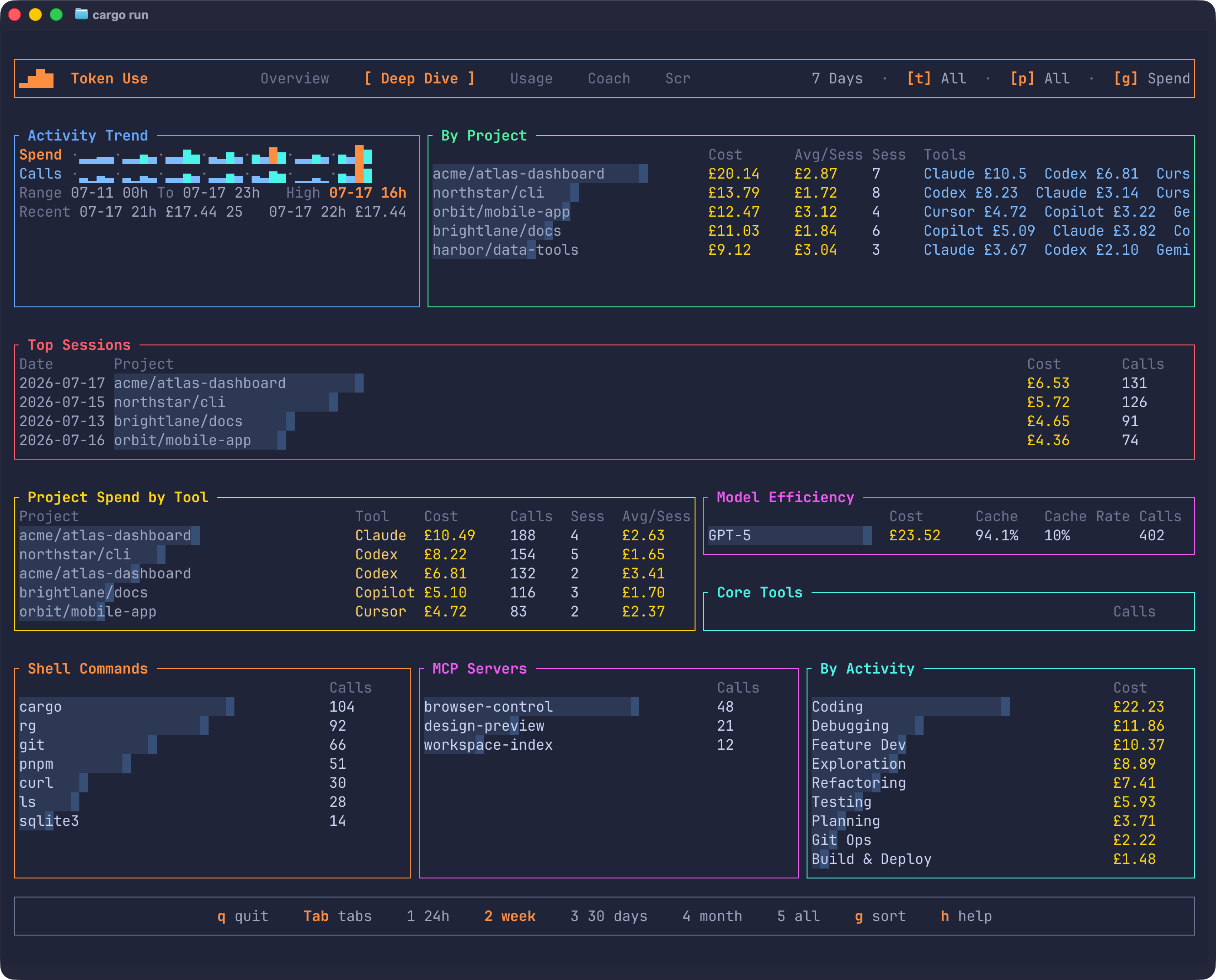Switch to the Overview tab
Viewport: 1216px width, 980px height.
295,78
